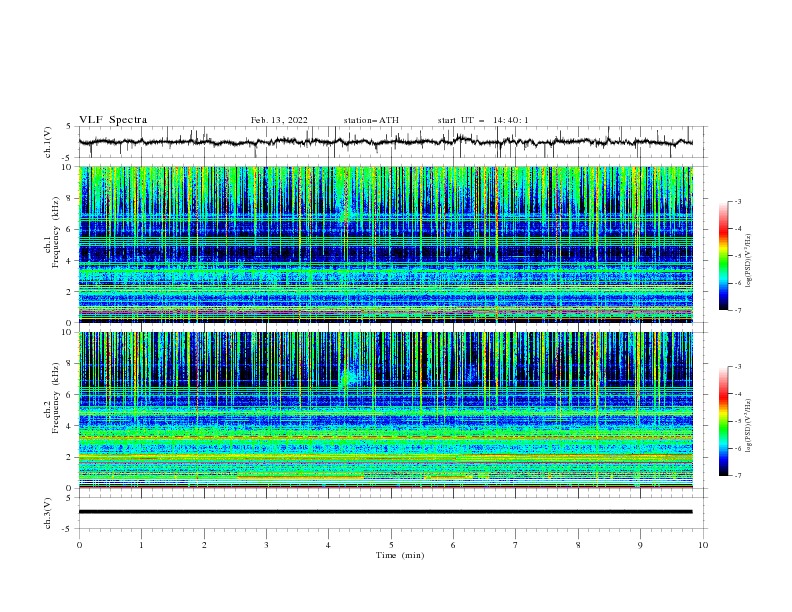792x612 pixels.
Task: Click the 'ch.3(V)' axis label
Action: coord(48,513)
